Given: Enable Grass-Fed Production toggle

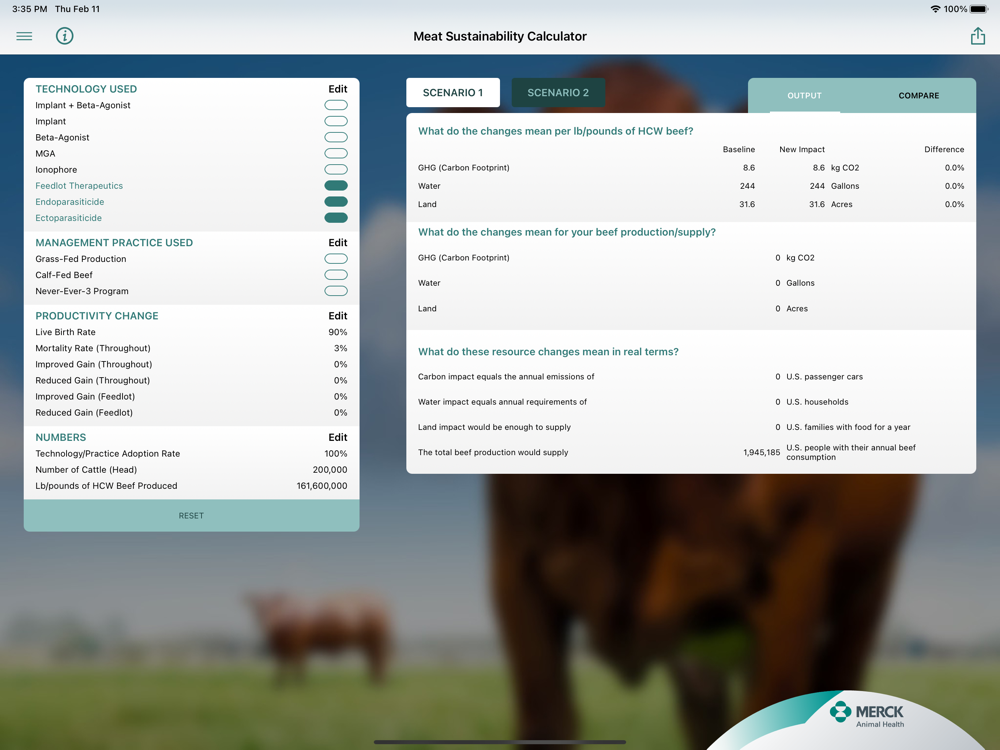Looking at the screenshot, I should (336, 259).
